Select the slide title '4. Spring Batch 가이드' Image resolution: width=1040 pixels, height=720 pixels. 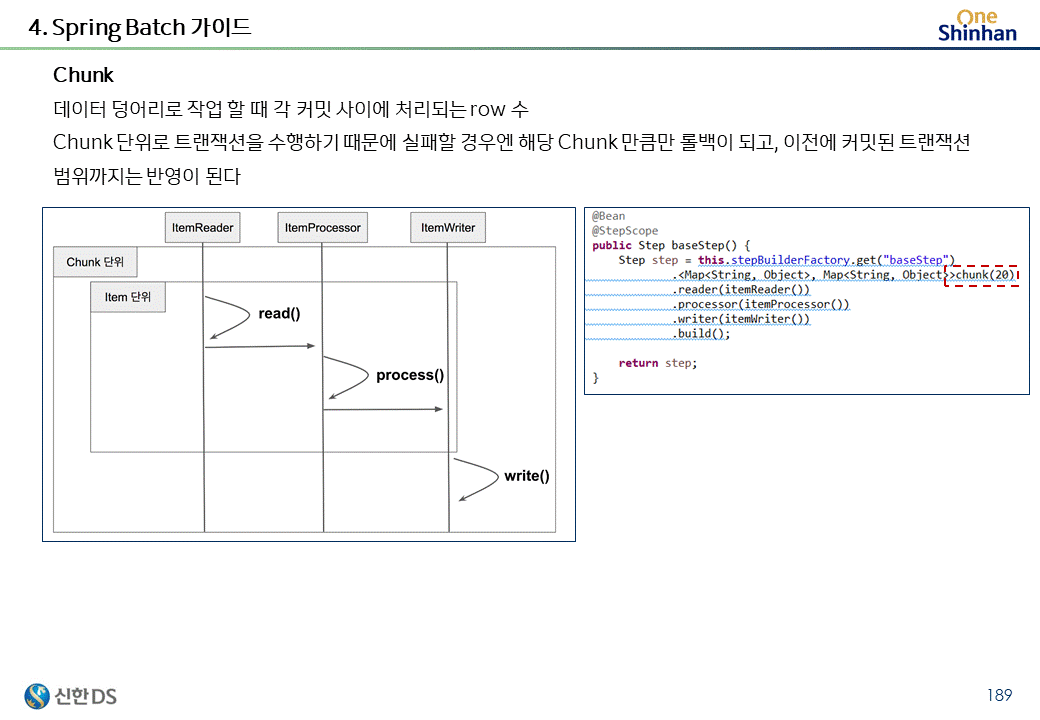tap(140, 28)
